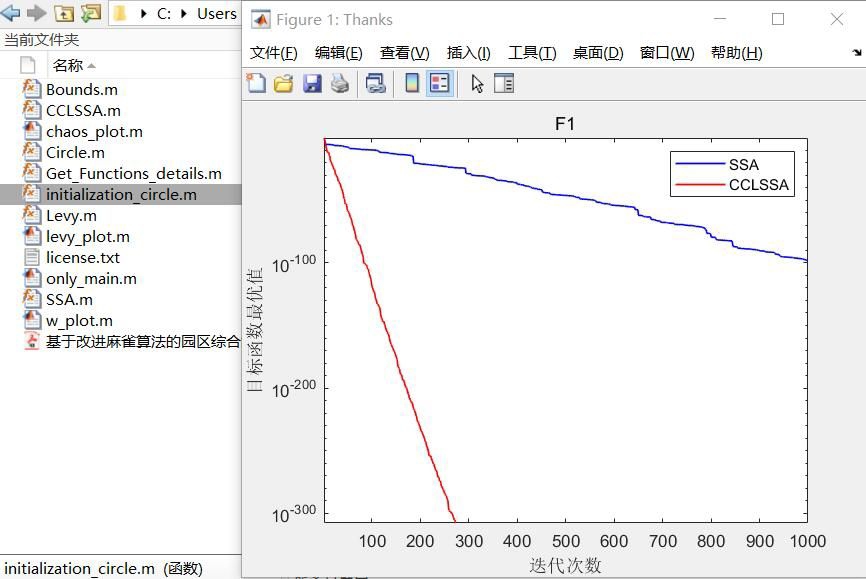Click the 当前文件夹 panel title

[41, 40]
